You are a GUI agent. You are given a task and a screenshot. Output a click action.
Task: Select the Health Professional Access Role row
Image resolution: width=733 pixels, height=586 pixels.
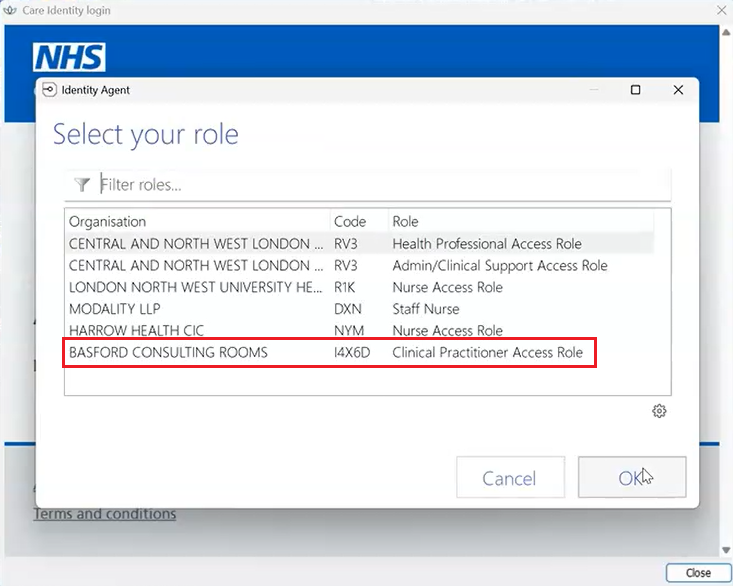359,243
